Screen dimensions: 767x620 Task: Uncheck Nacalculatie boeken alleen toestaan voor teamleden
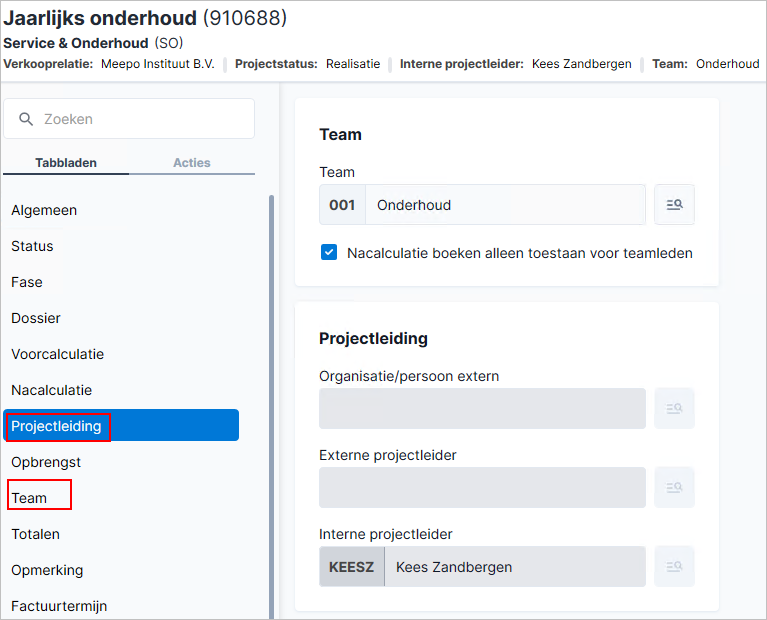pos(329,253)
